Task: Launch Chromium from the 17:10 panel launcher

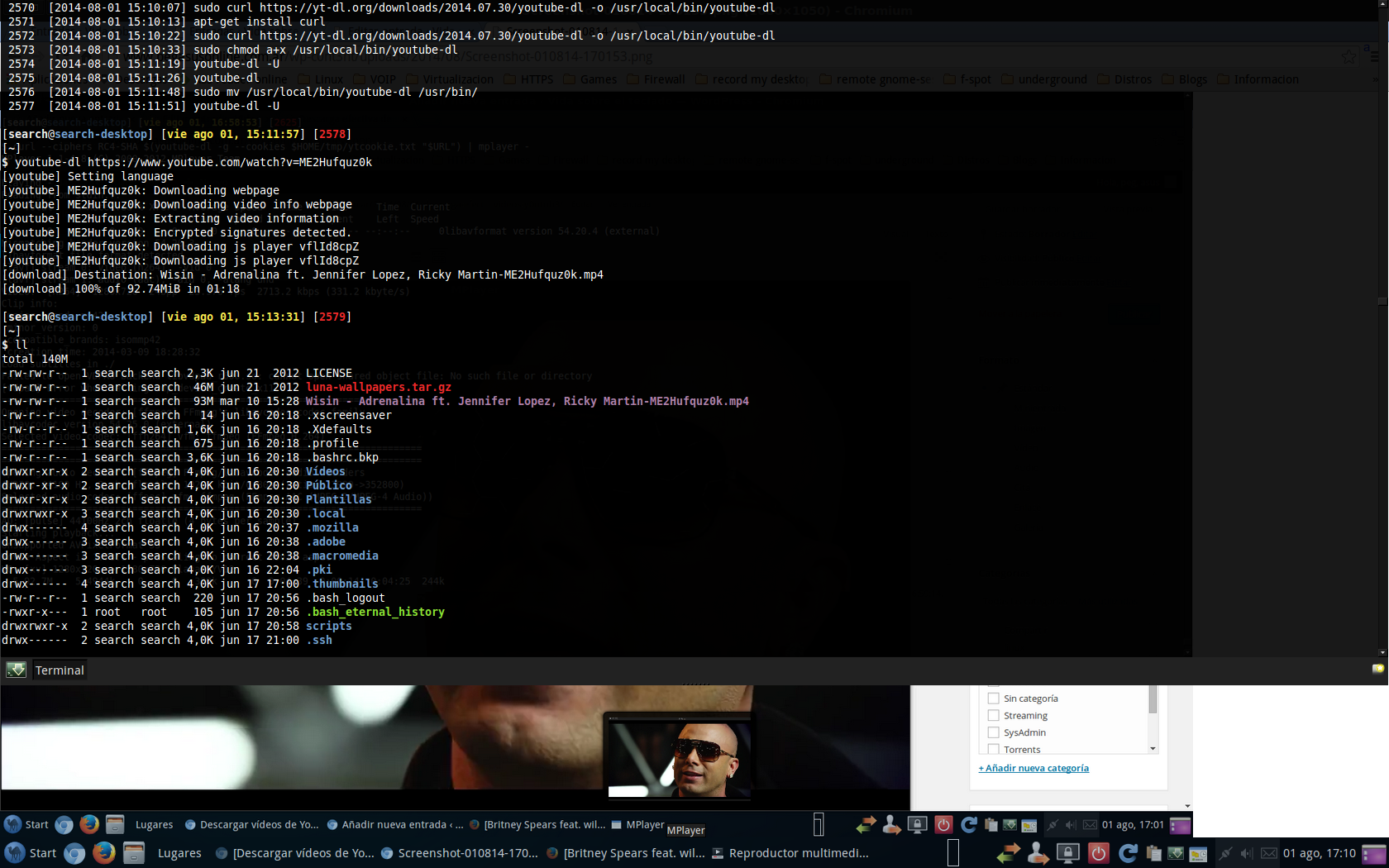Action: tap(74, 853)
